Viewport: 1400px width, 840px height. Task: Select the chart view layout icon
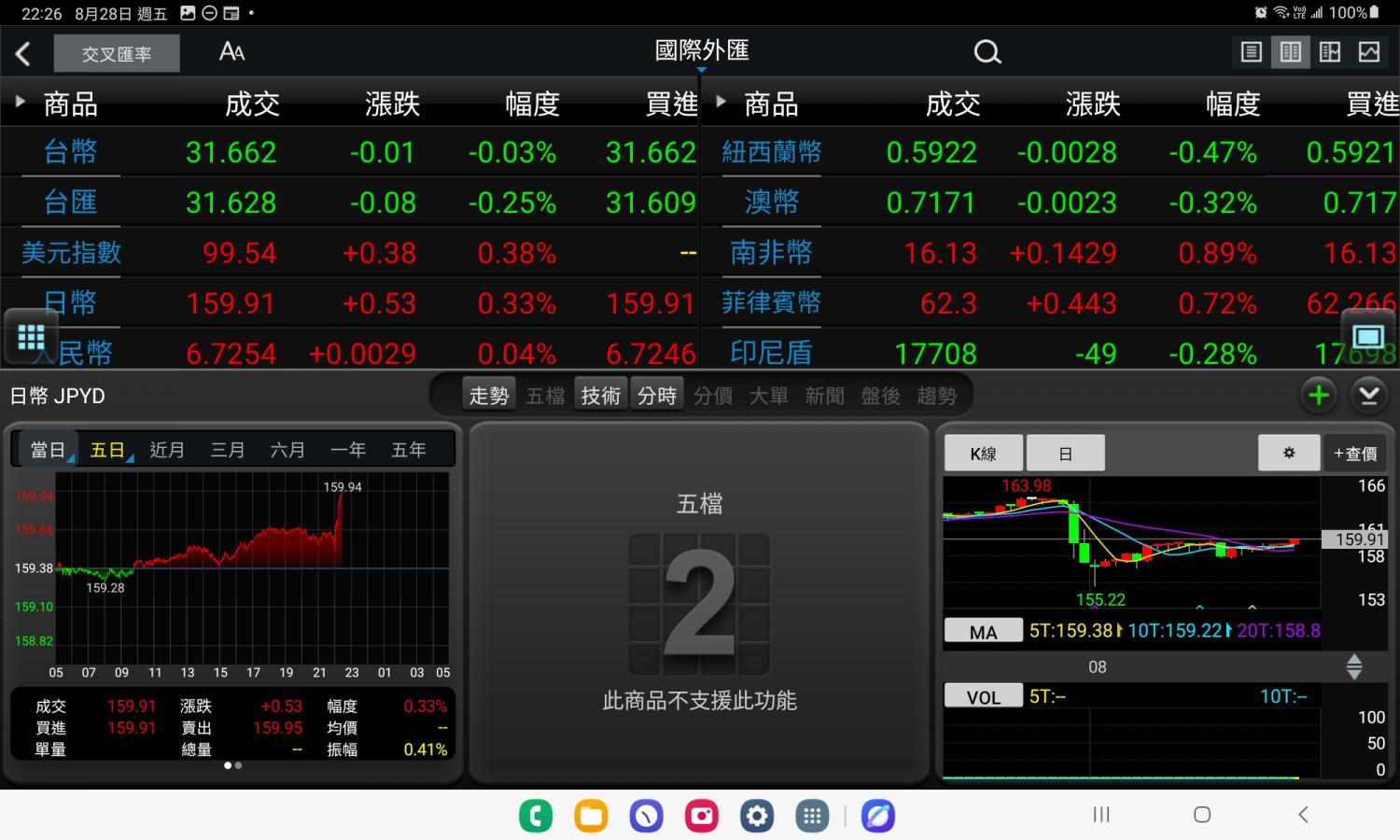[x=1369, y=52]
